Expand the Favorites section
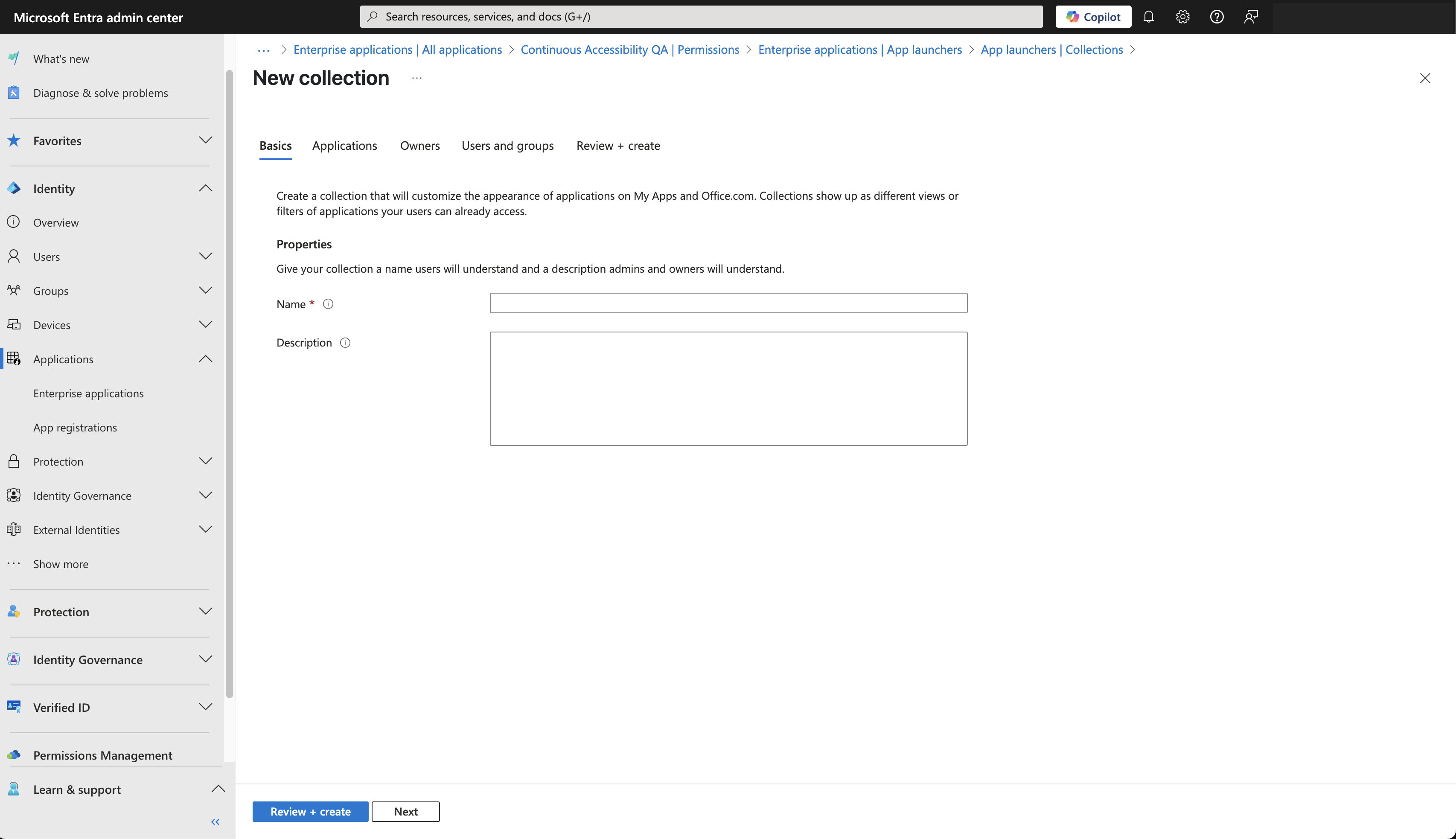 click(205, 140)
